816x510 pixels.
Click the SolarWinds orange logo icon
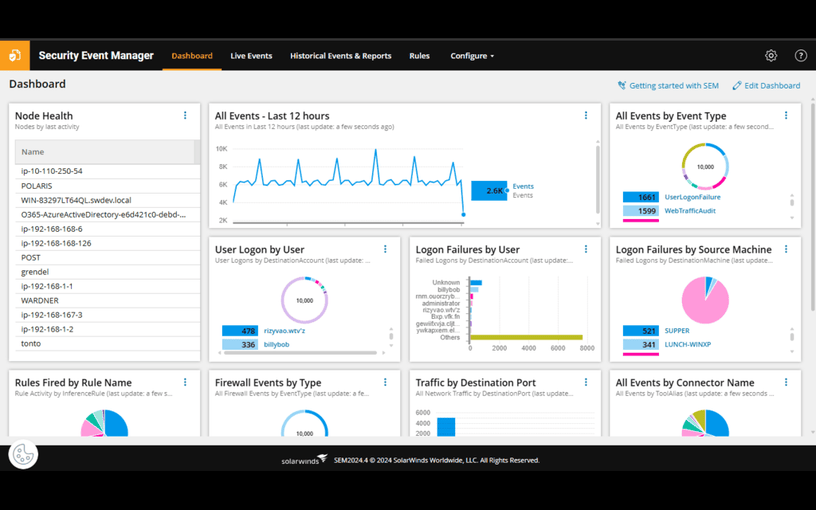click(x=15, y=55)
